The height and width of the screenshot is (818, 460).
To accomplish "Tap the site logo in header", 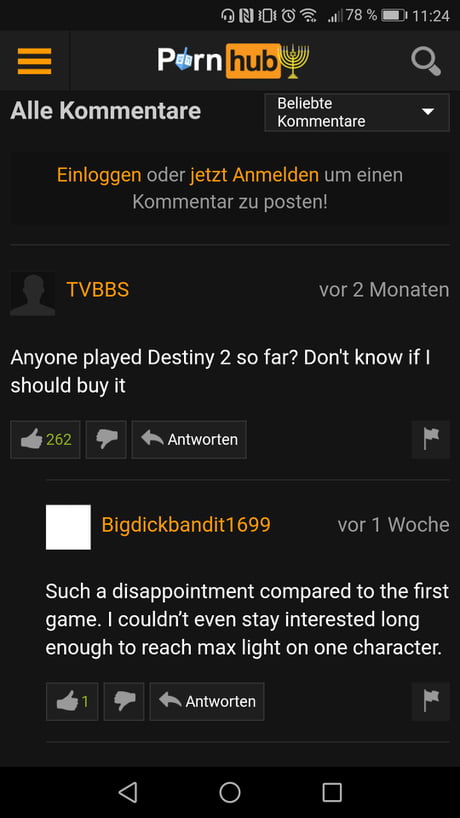I will tap(233, 61).
